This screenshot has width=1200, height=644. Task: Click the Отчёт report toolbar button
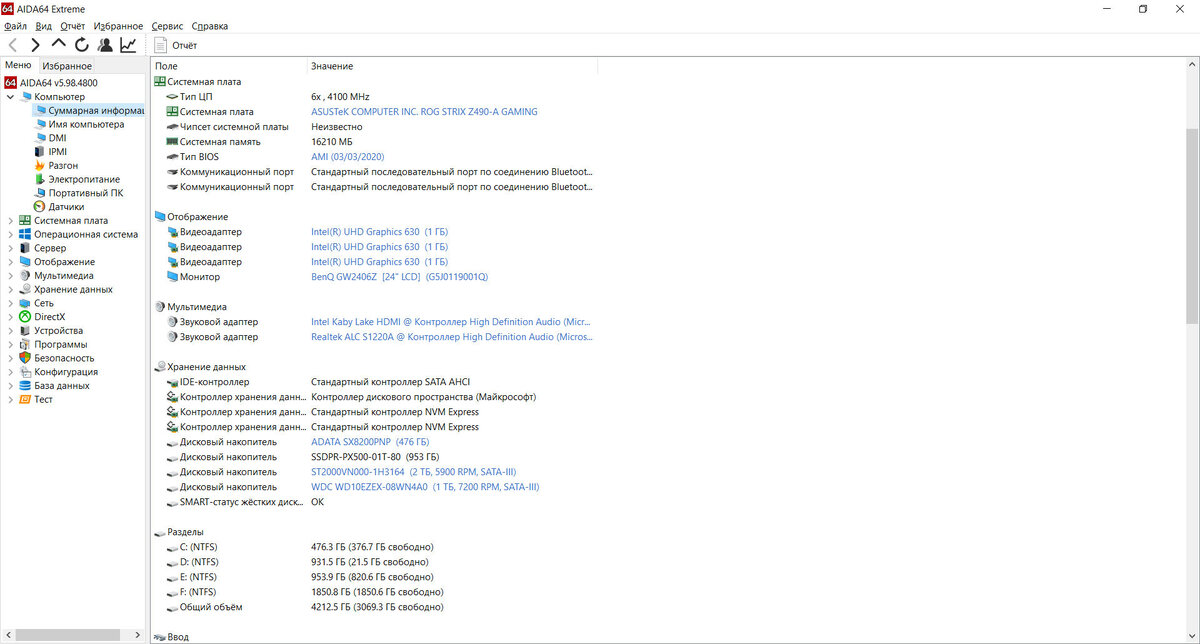pyautogui.click(x=175, y=45)
